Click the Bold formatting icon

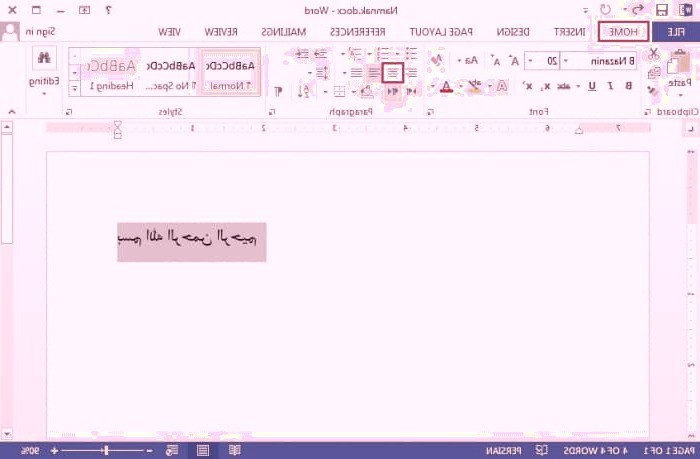[626, 86]
